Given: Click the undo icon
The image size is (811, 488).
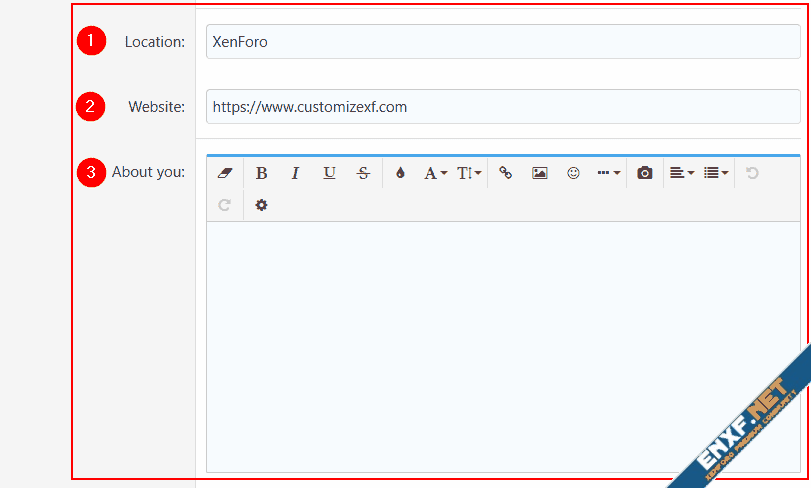Looking at the screenshot, I should click(x=752, y=173).
